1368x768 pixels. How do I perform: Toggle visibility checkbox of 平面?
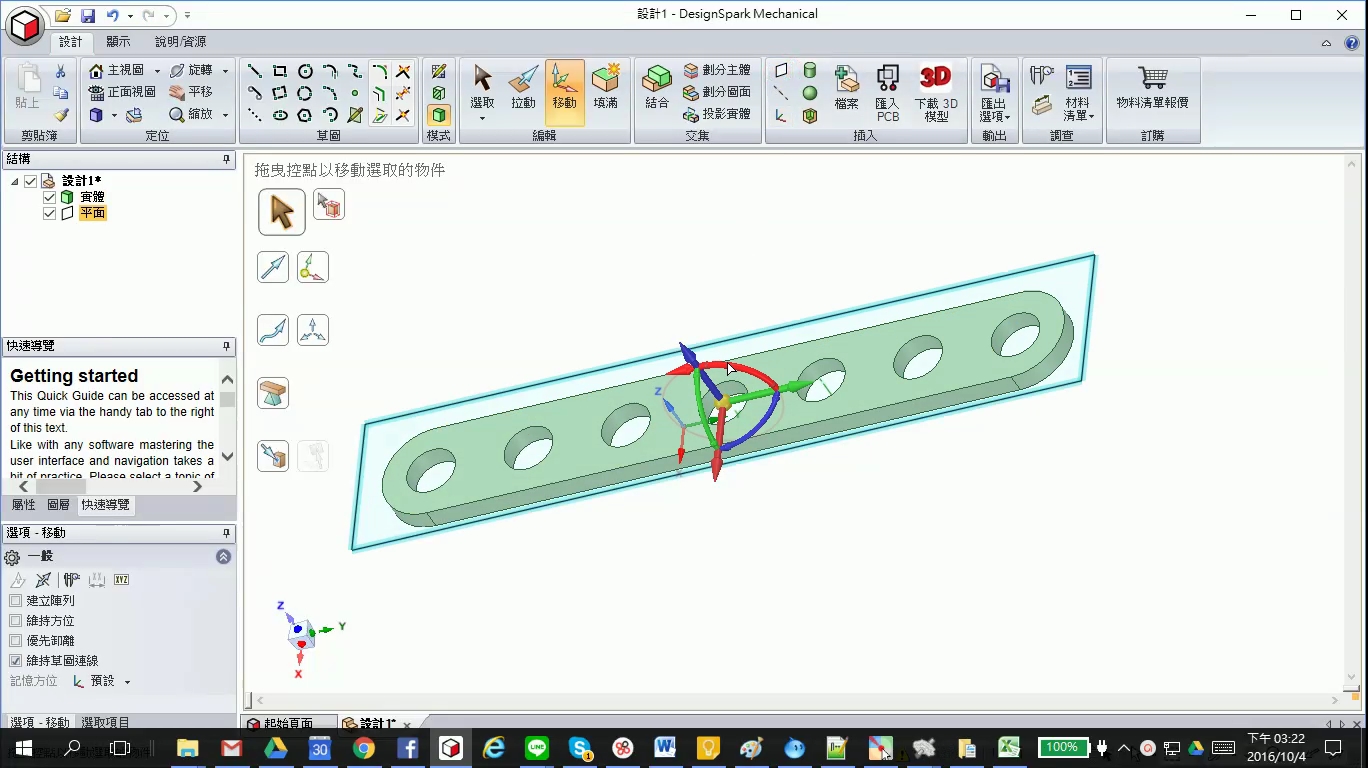(x=49, y=213)
